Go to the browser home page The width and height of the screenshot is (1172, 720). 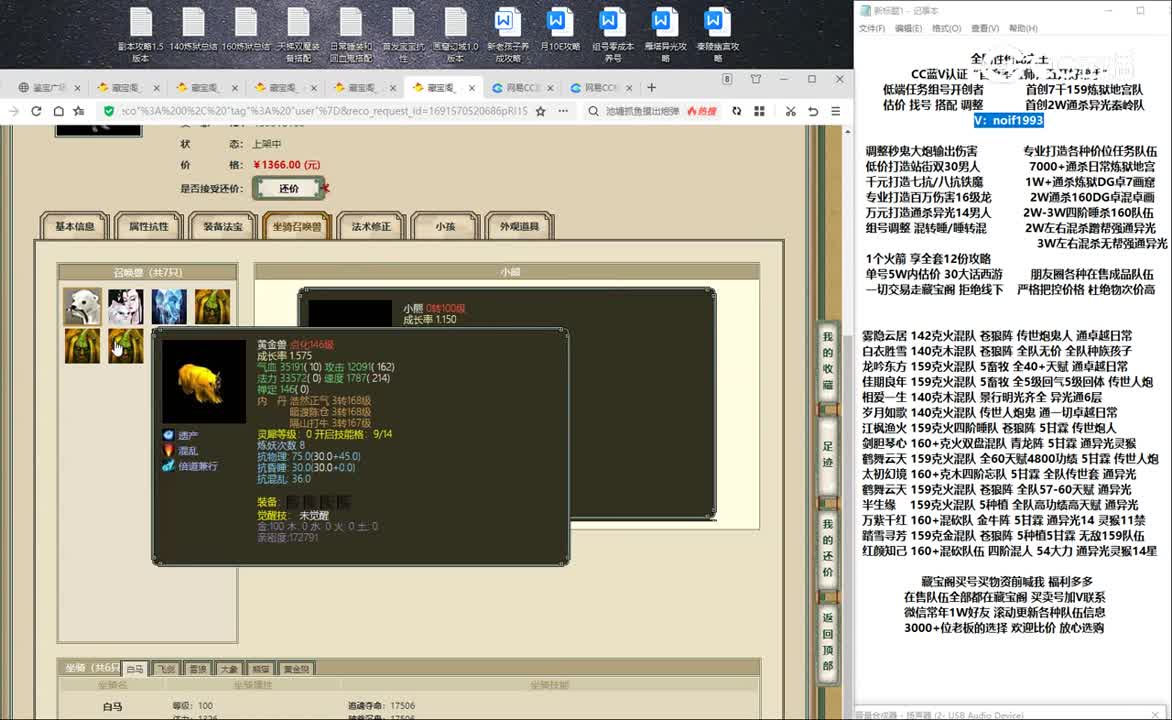[x=58, y=111]
